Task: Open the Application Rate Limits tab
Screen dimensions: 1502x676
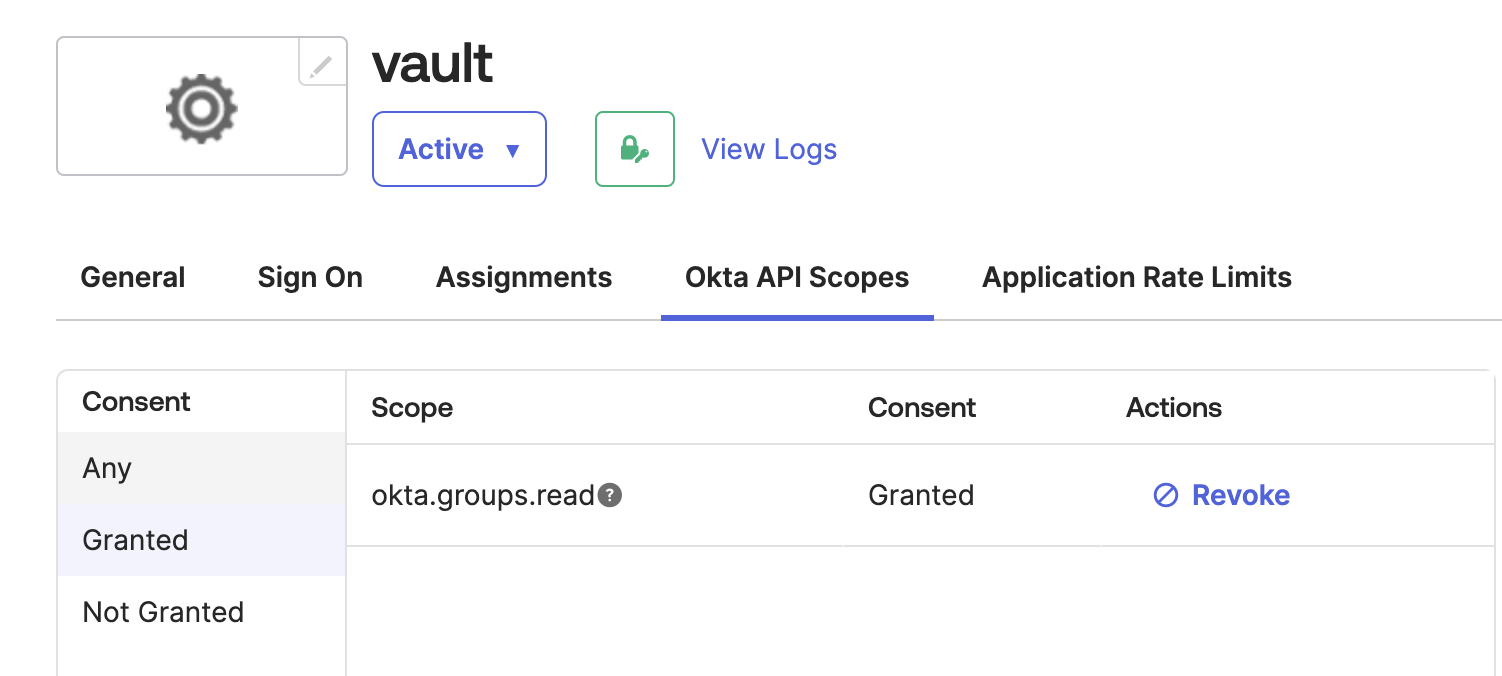Action: (1137, 277)
